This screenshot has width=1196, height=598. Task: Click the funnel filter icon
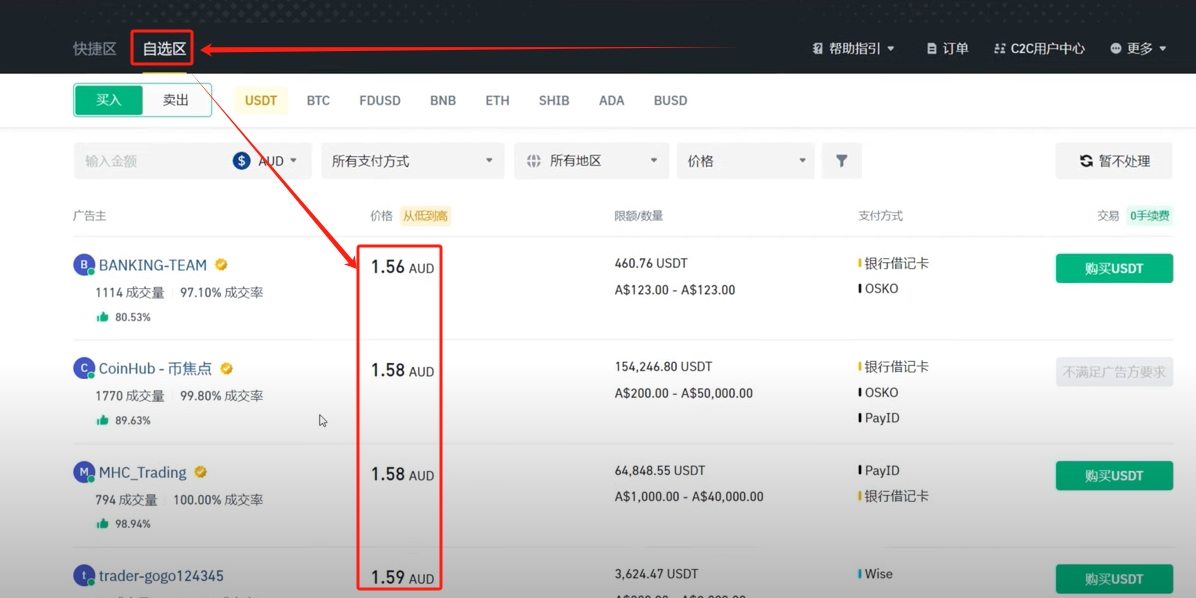coord(842,161)
